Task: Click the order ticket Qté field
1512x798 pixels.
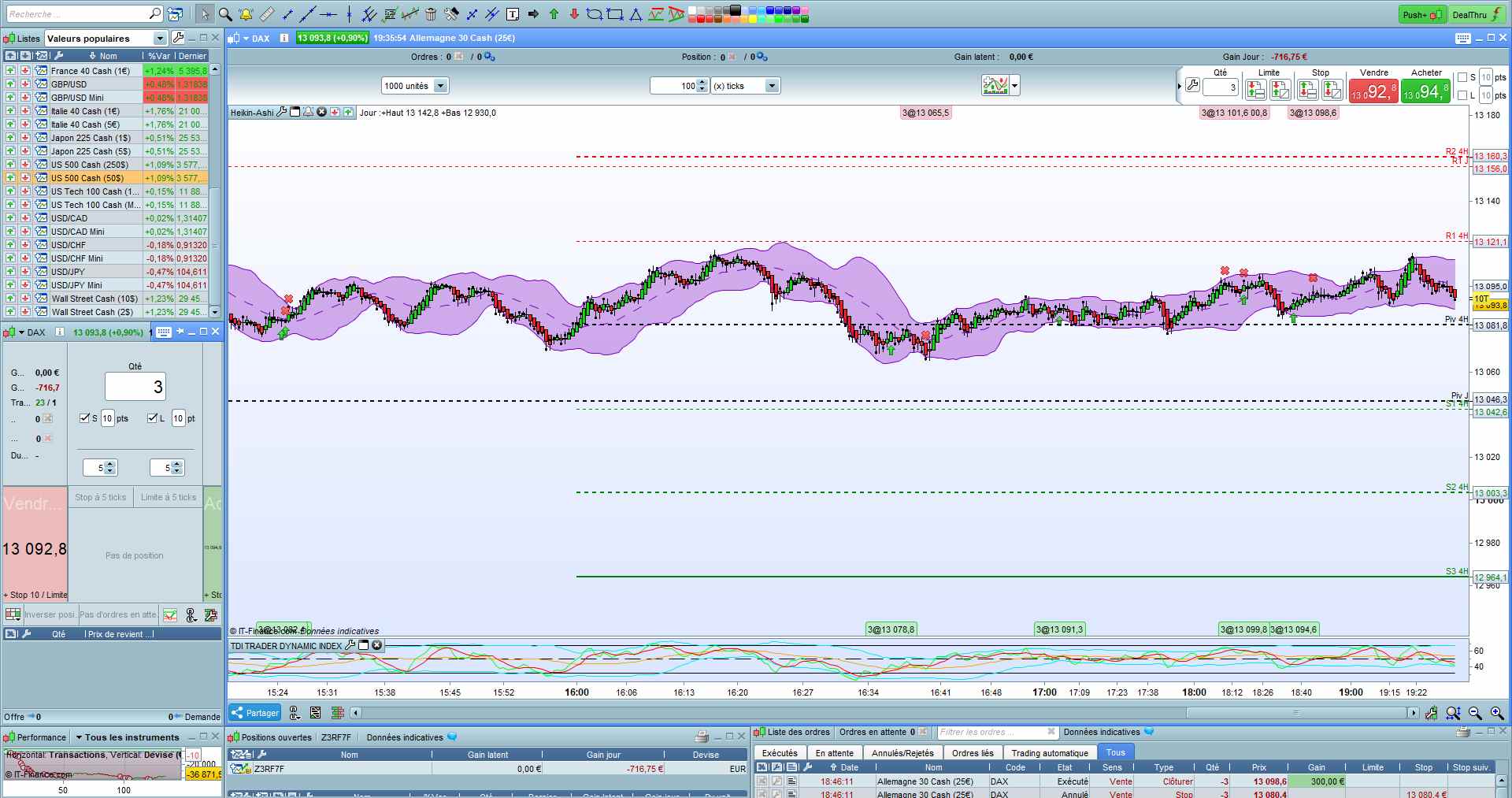Action: [135, 387]
